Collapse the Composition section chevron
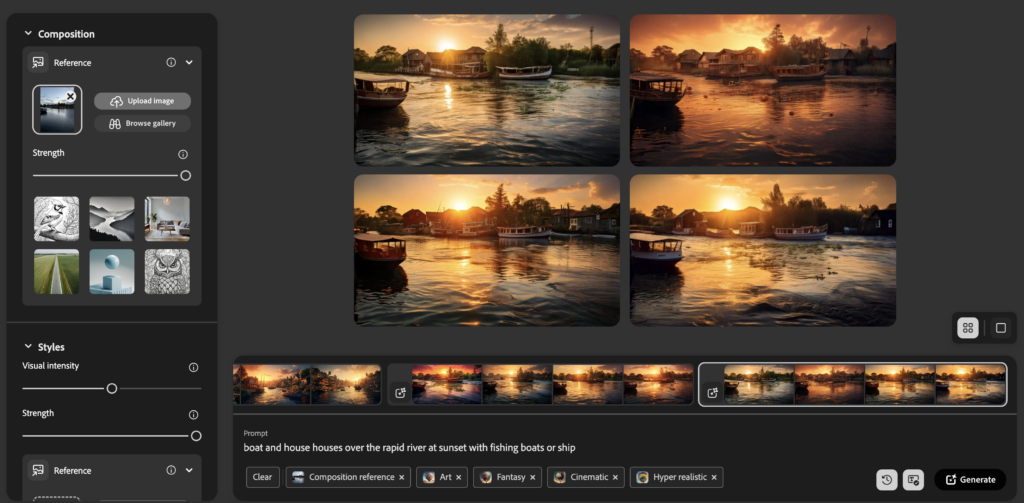 [28, 33]
